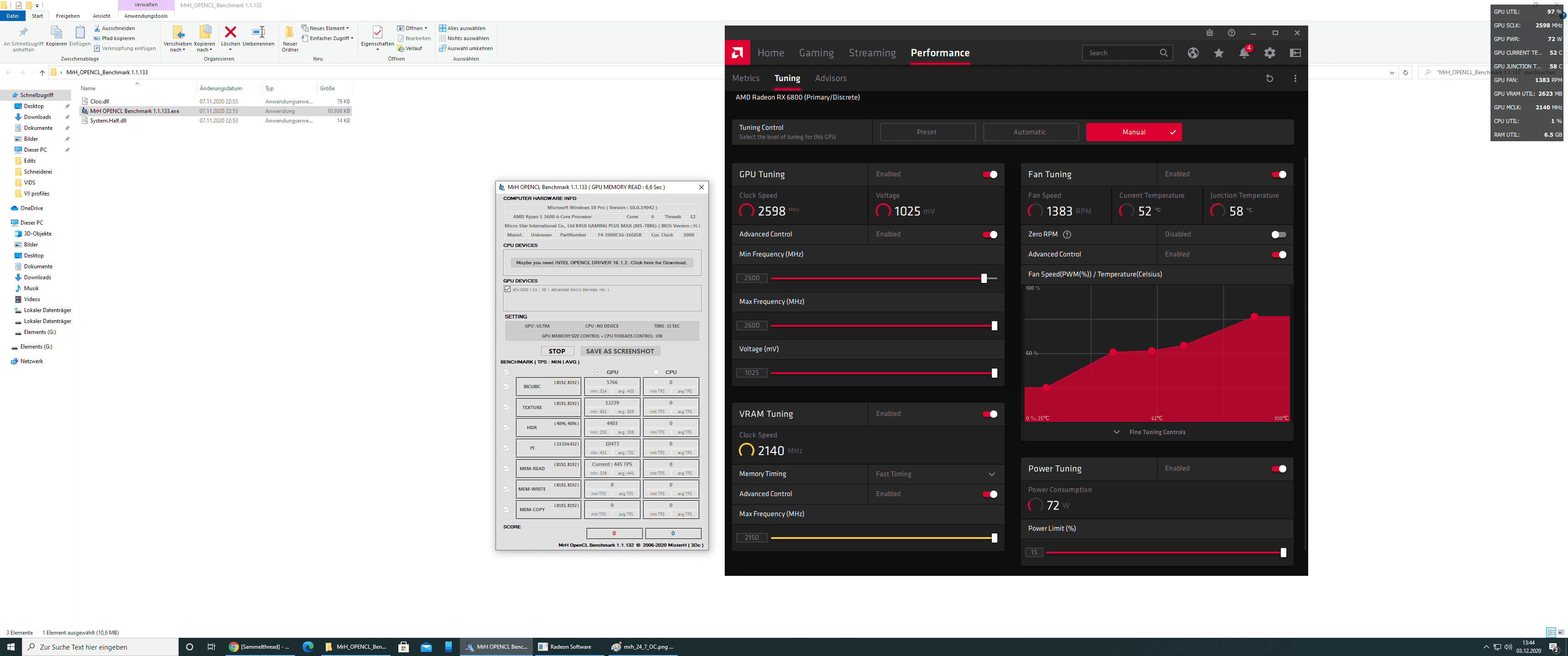The height and width of the screenshot is (656, 1568).
Task: Toggle the GPU Tuning enabled switch
Action: coord(990,174)
